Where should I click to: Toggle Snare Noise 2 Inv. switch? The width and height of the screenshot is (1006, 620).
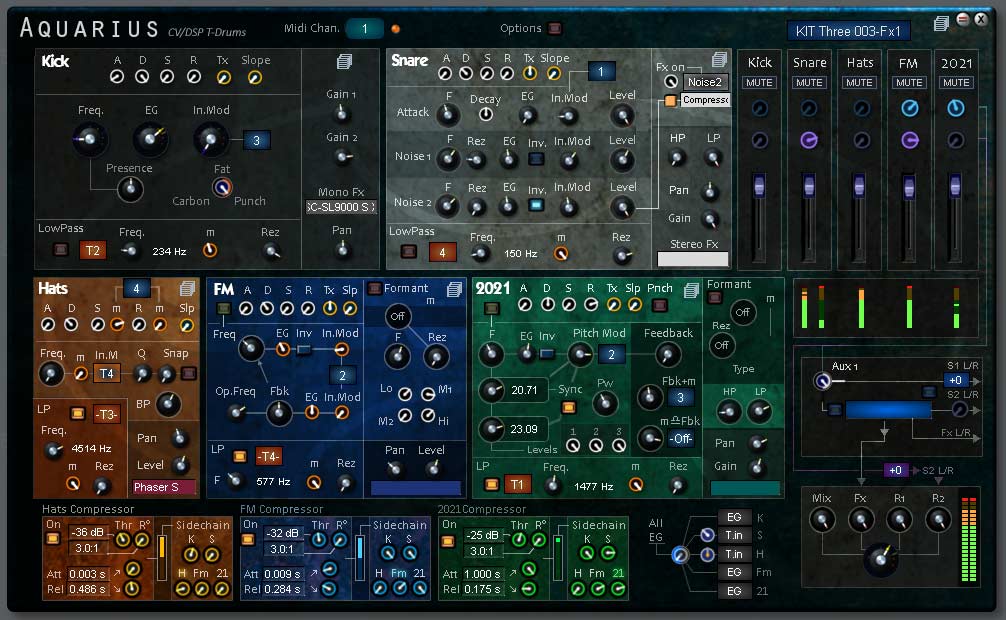click(x=536, y=205)
